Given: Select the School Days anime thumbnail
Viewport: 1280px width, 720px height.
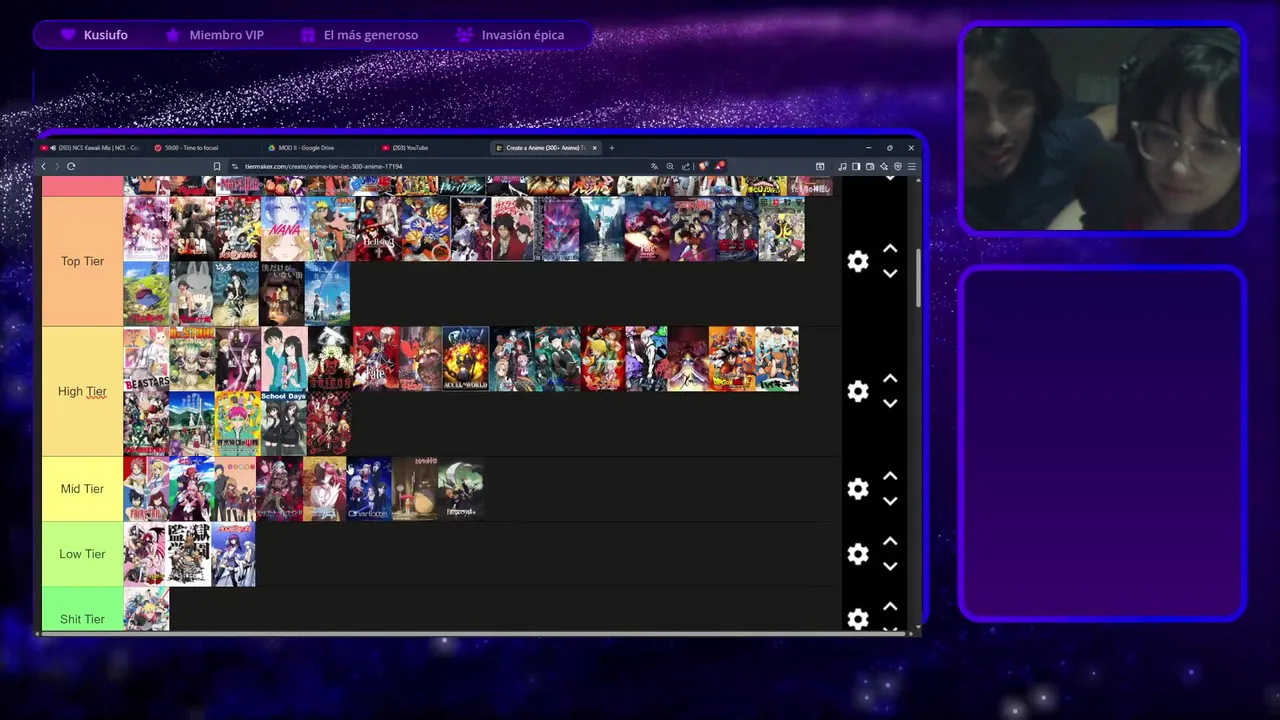Looking at the screenshot, I should tap(284, 424).
